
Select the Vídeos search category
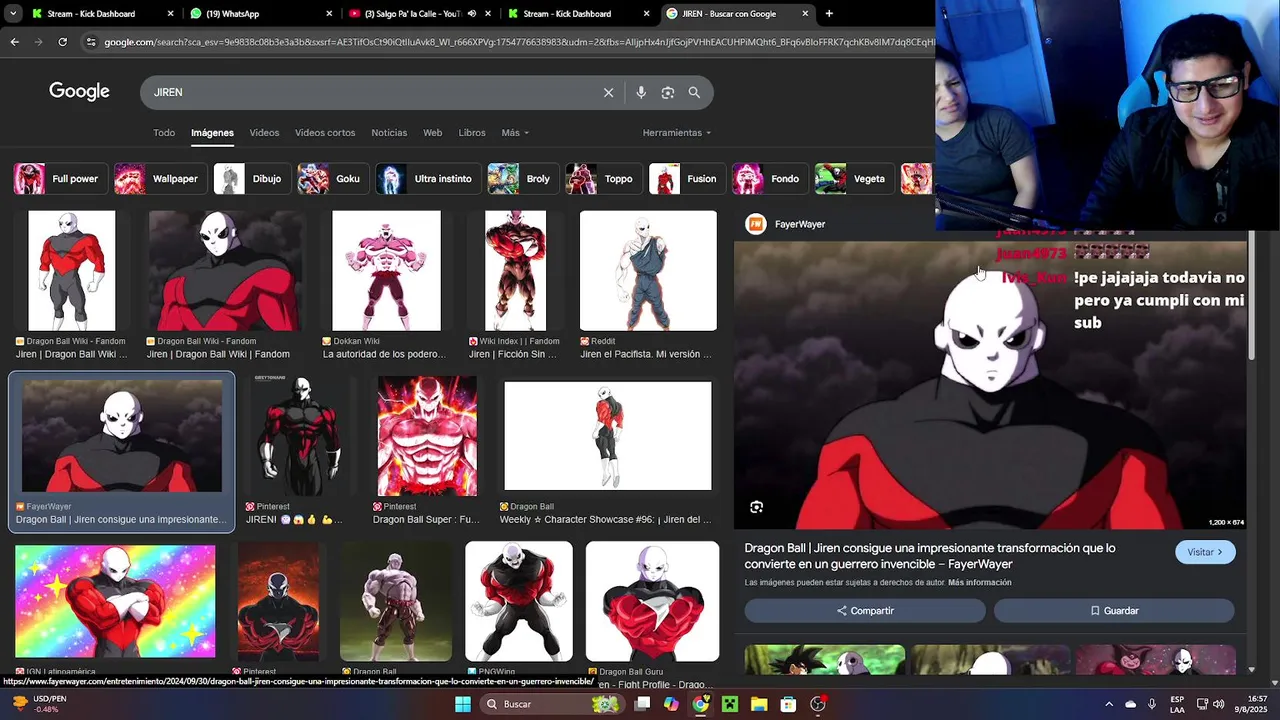pos(264,133)
